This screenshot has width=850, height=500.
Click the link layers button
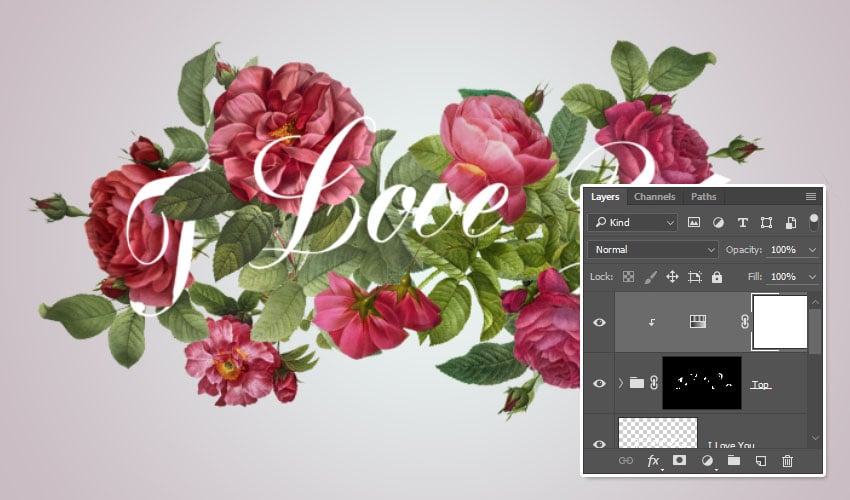pyautogui.click(x=625, y=461)
